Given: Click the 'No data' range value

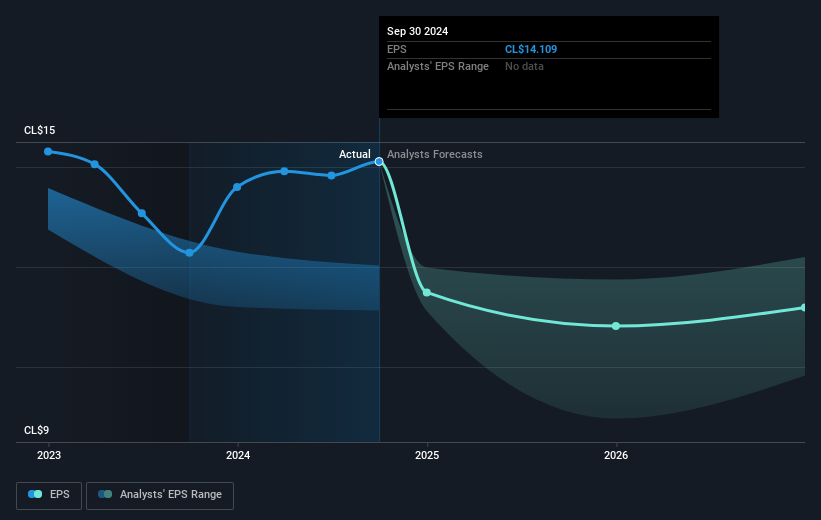Looking at the screenshot, I should tap(524, 67).
